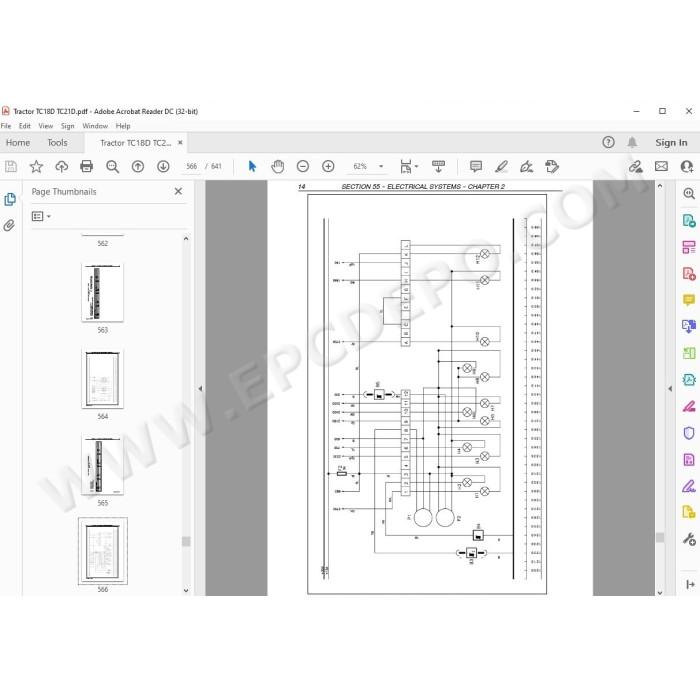The image size is (700, 700).
Task: Open the Edit menu
Action: pos(25,126)
